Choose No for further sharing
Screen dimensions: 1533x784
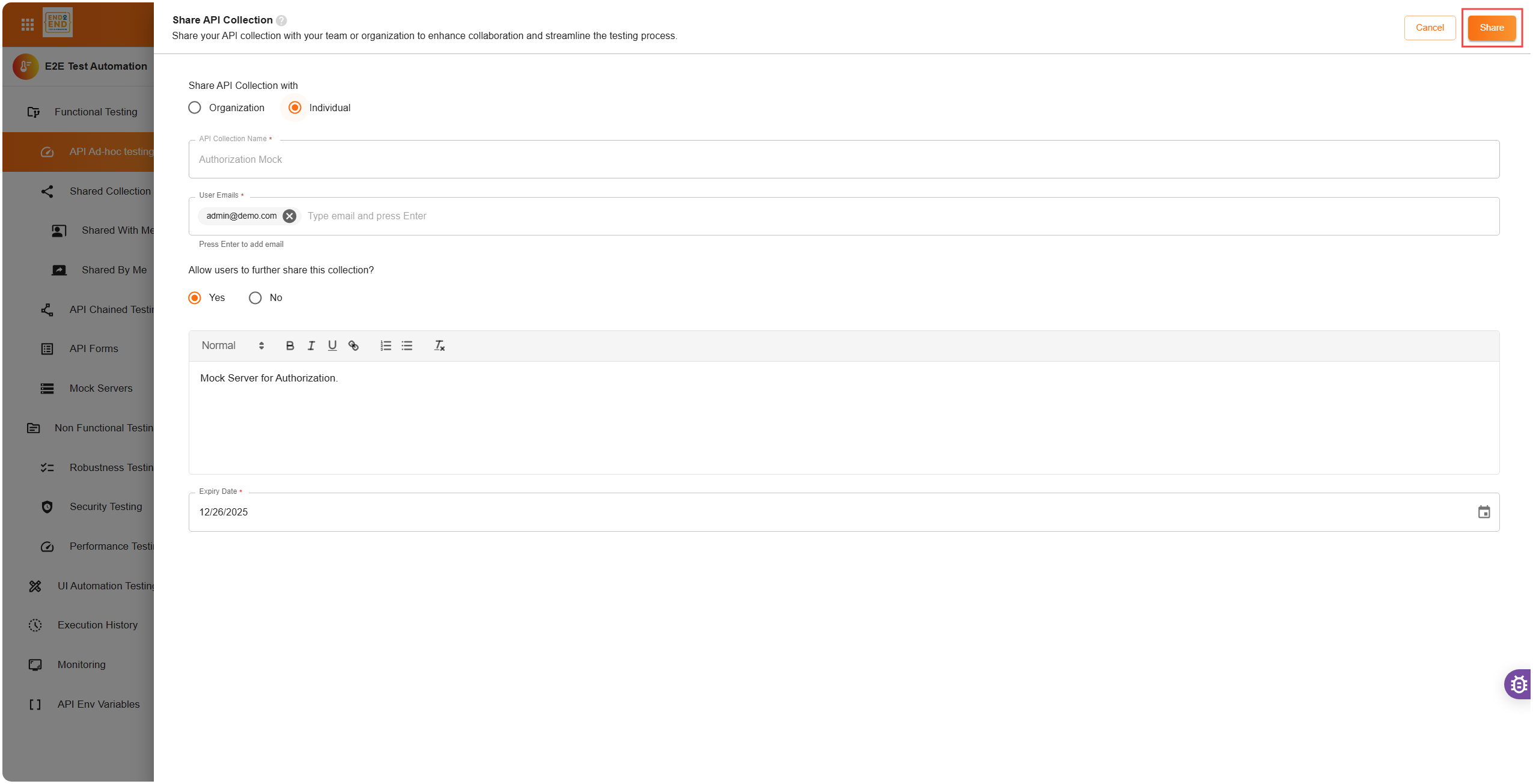pyautogui.click(x=255, y=298)
